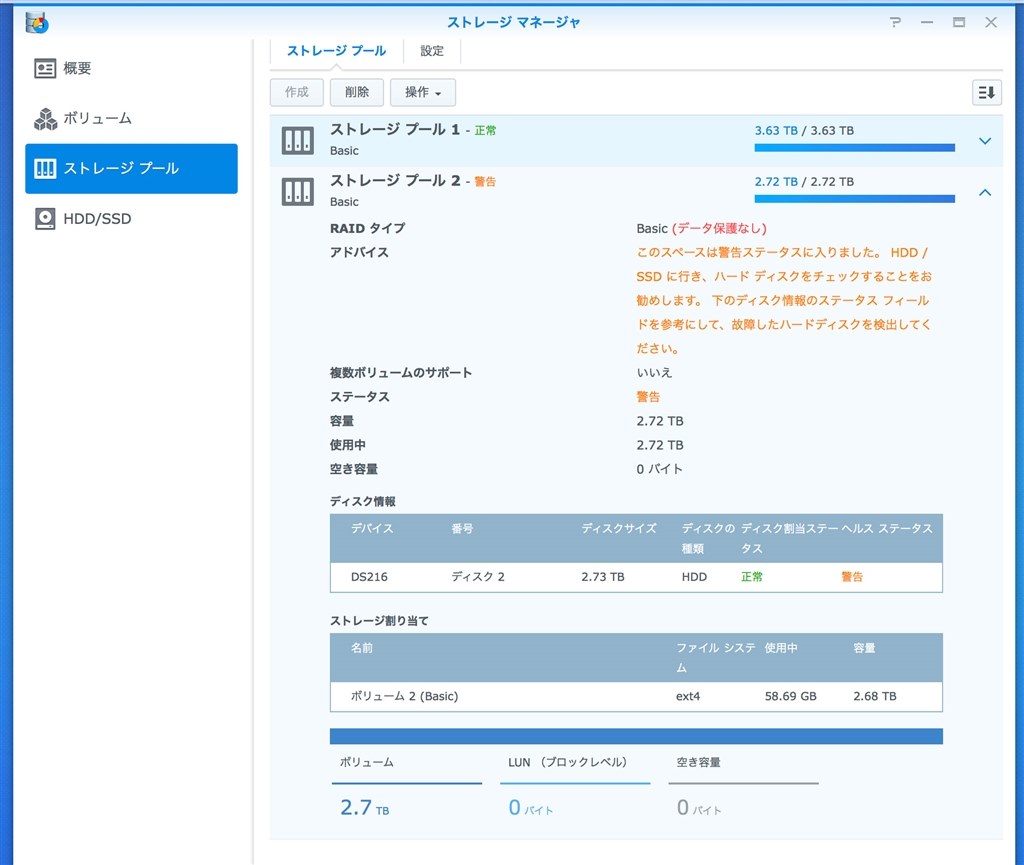Screen dimensions: 1024x865
Task: Click the 削除 button
Action: click(356, 92)
